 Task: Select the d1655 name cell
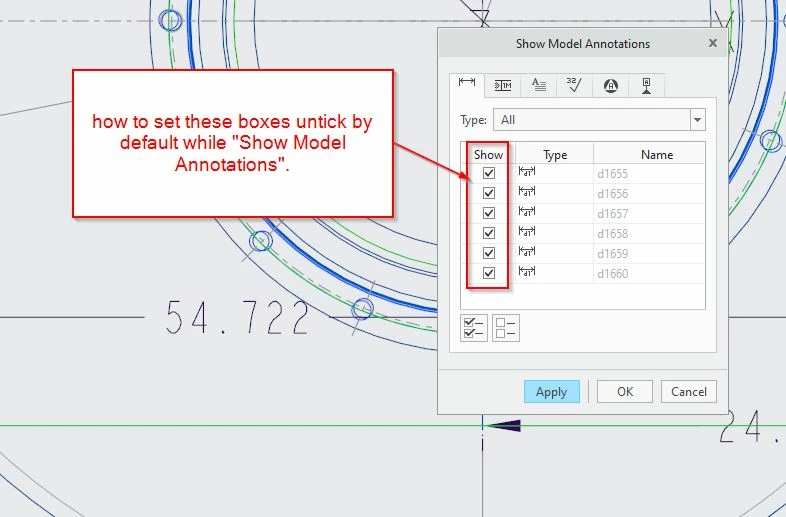click(x=649, y=174)
